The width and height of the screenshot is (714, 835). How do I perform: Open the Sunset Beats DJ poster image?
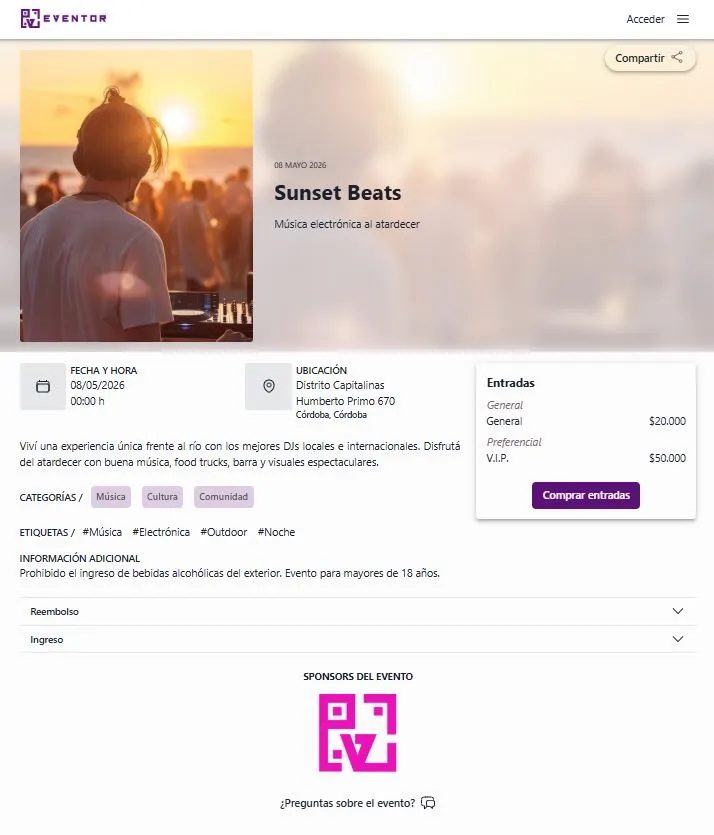136,196
